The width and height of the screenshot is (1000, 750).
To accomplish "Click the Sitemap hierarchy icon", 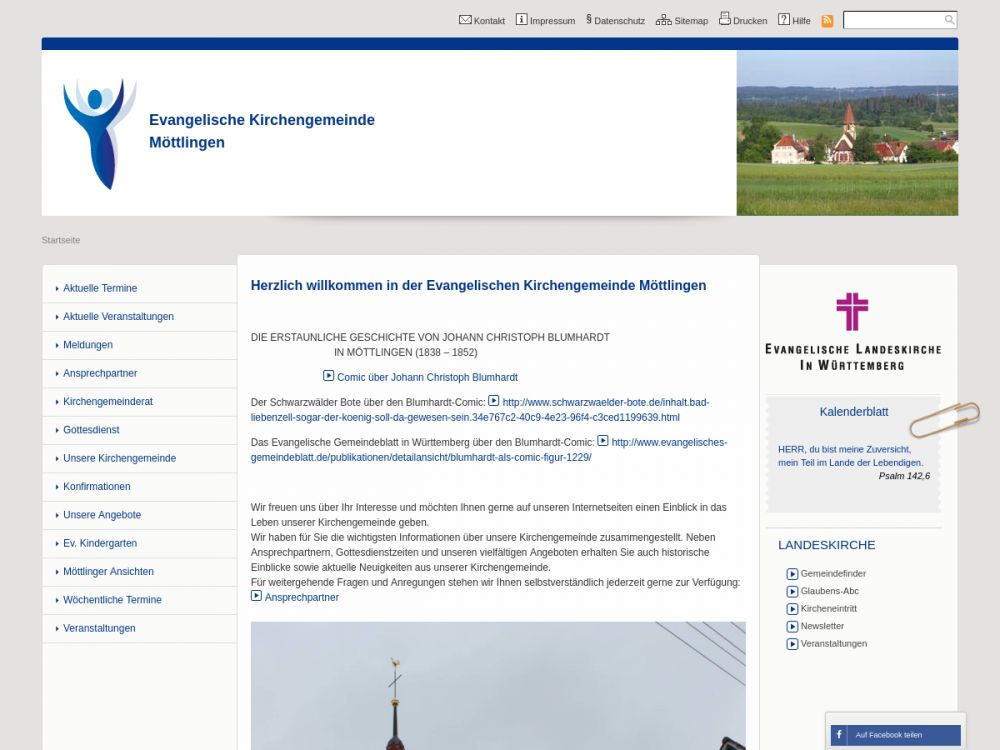I will [663, 20].
